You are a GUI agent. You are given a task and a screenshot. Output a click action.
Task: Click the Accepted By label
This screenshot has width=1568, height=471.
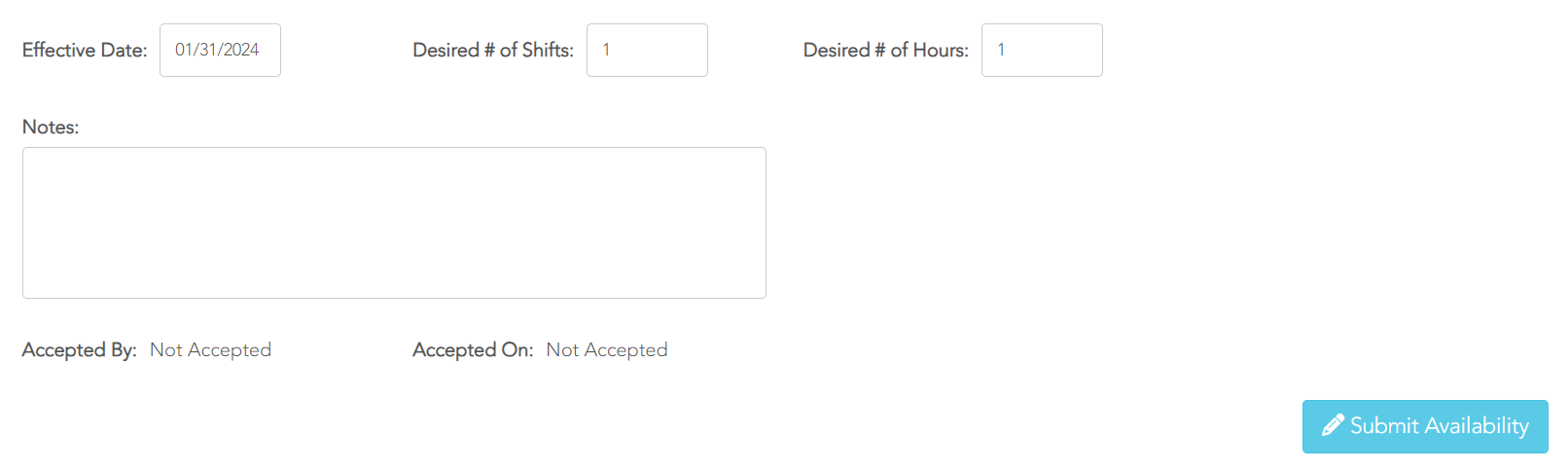(x=80, y=349)
